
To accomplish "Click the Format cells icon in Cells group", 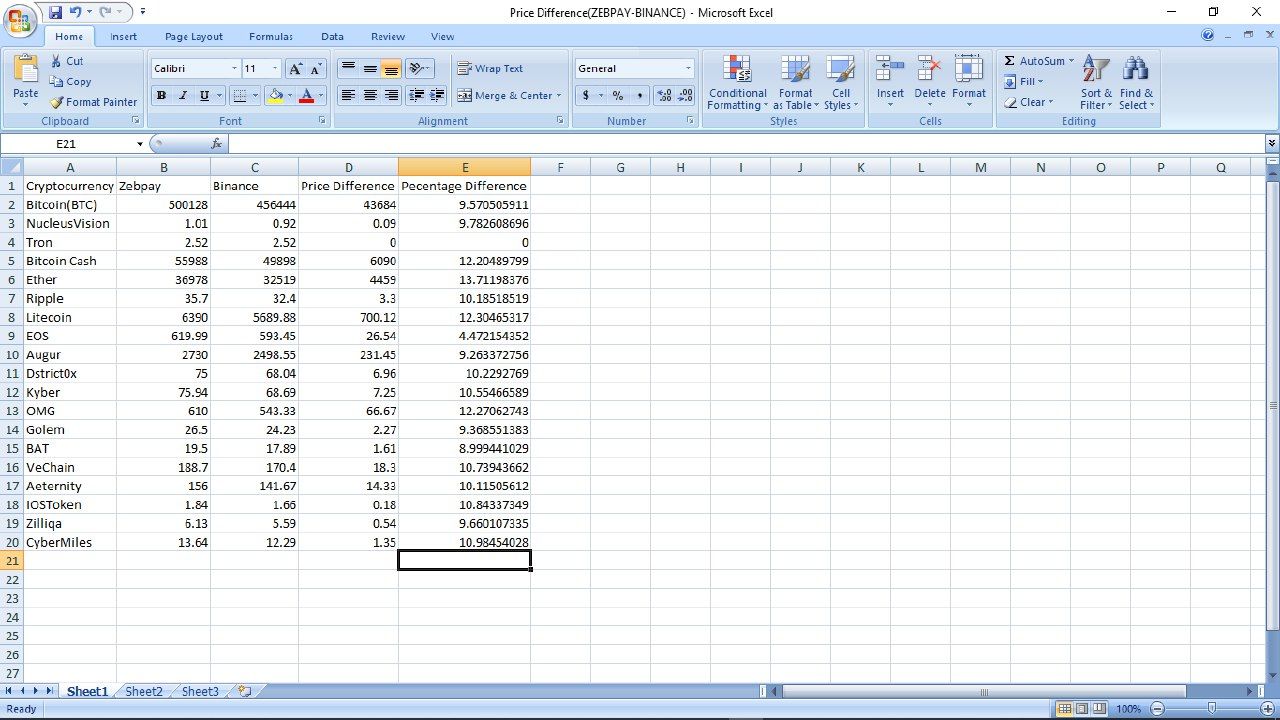I will (x=968, y=69).
